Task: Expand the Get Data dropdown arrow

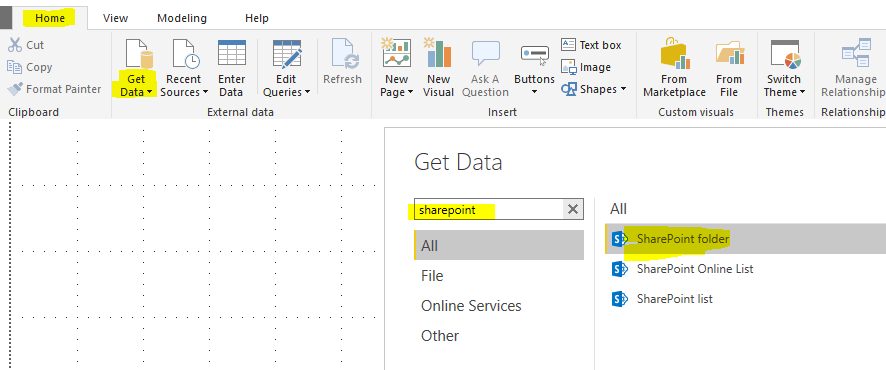Action: coord(149,92)
